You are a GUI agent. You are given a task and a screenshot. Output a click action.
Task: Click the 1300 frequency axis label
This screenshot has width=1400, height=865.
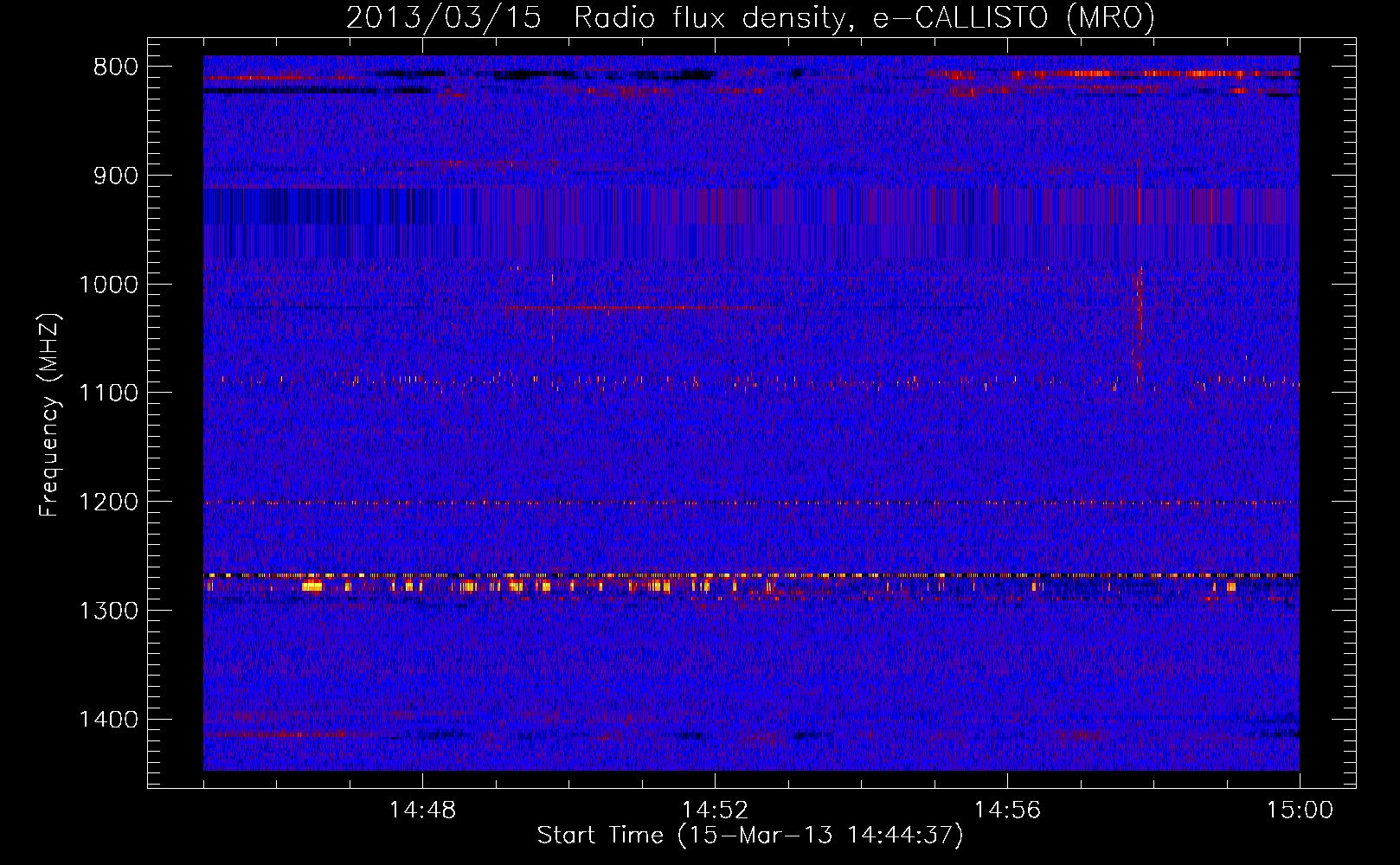[108, 611]
